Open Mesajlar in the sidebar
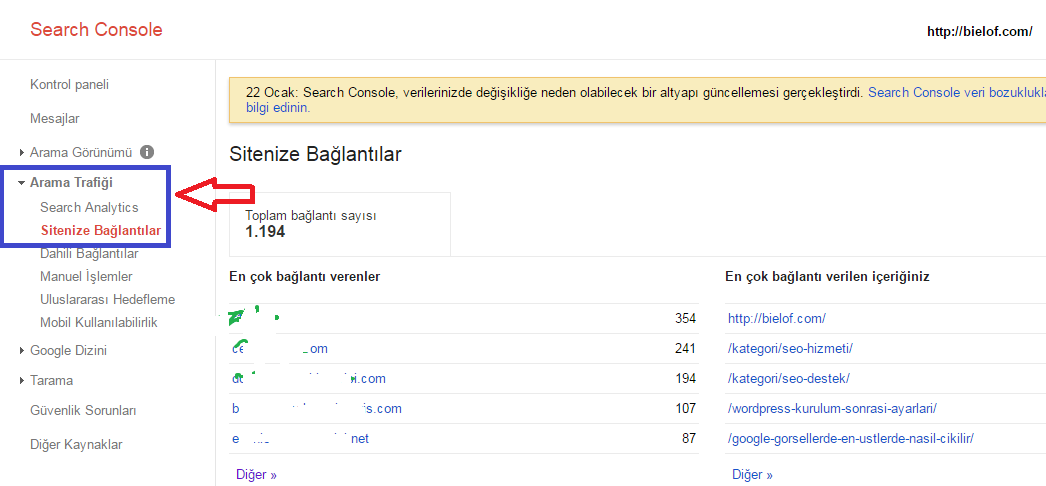 pos(55,119)
